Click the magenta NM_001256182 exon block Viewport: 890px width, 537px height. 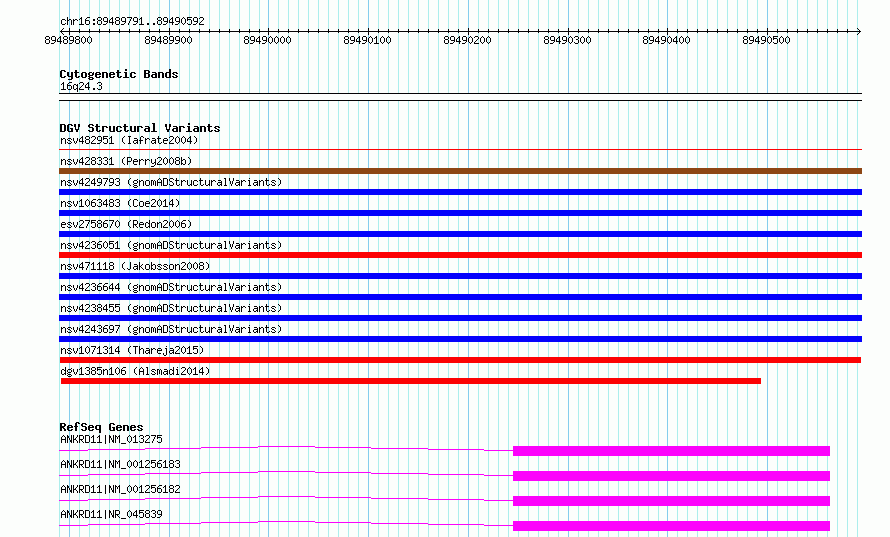coord(671,501)
